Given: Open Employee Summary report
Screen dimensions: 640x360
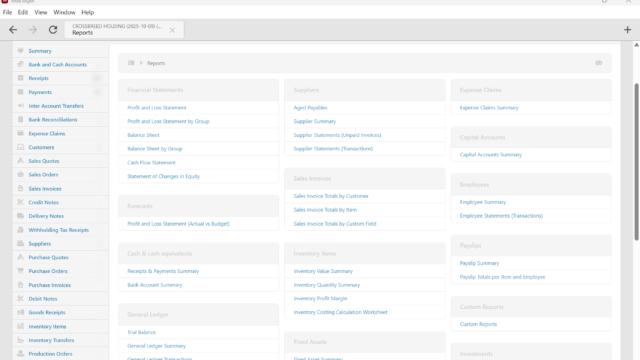Looking at the screenshot, I should 483,202.
